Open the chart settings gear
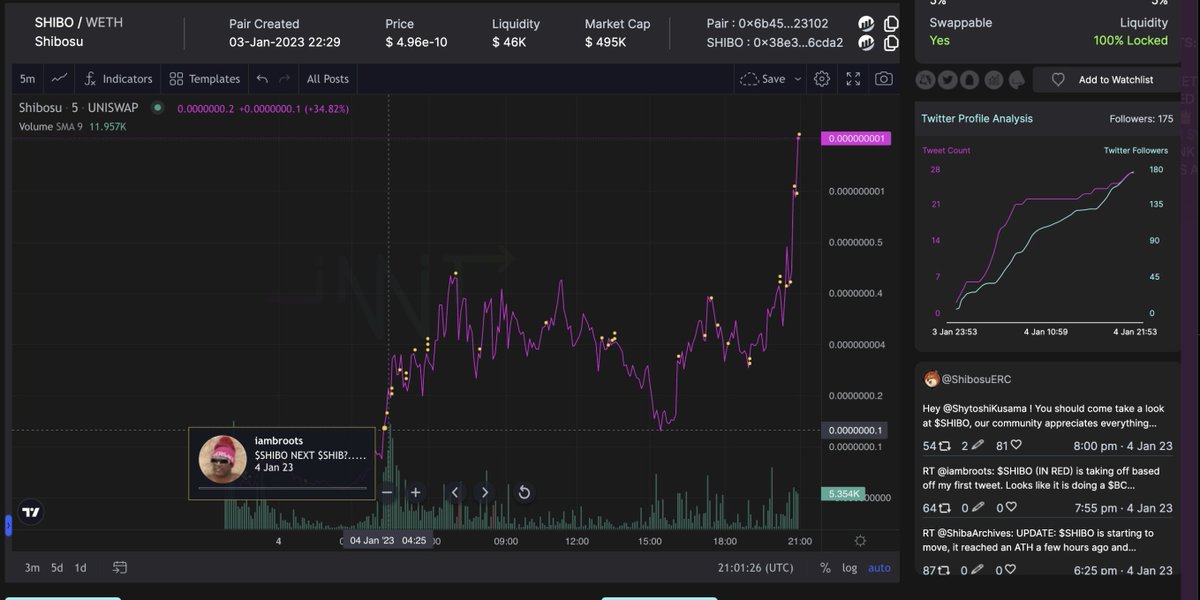 (x=822, y=79)
